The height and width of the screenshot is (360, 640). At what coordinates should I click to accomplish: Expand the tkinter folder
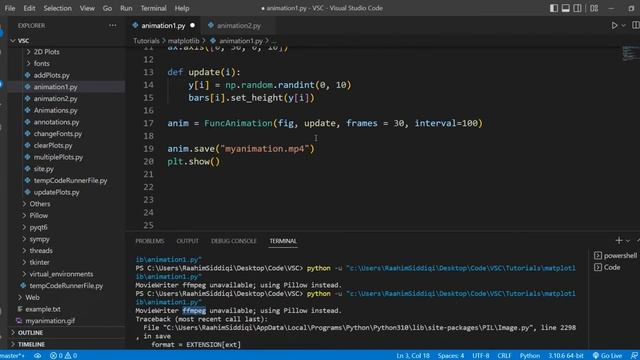coord(39,262)
